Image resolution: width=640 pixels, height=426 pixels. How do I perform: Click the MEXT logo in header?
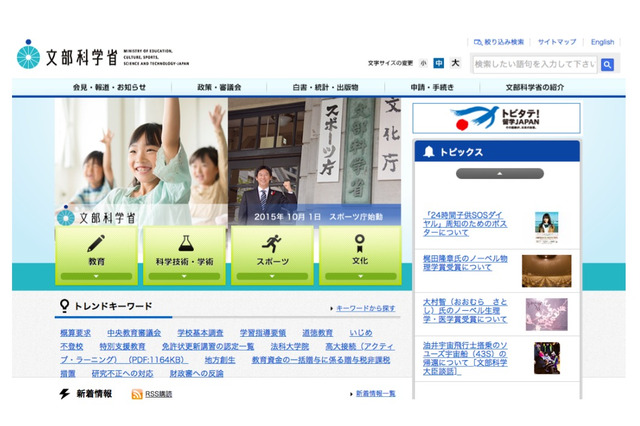click(x=103, y=56)
